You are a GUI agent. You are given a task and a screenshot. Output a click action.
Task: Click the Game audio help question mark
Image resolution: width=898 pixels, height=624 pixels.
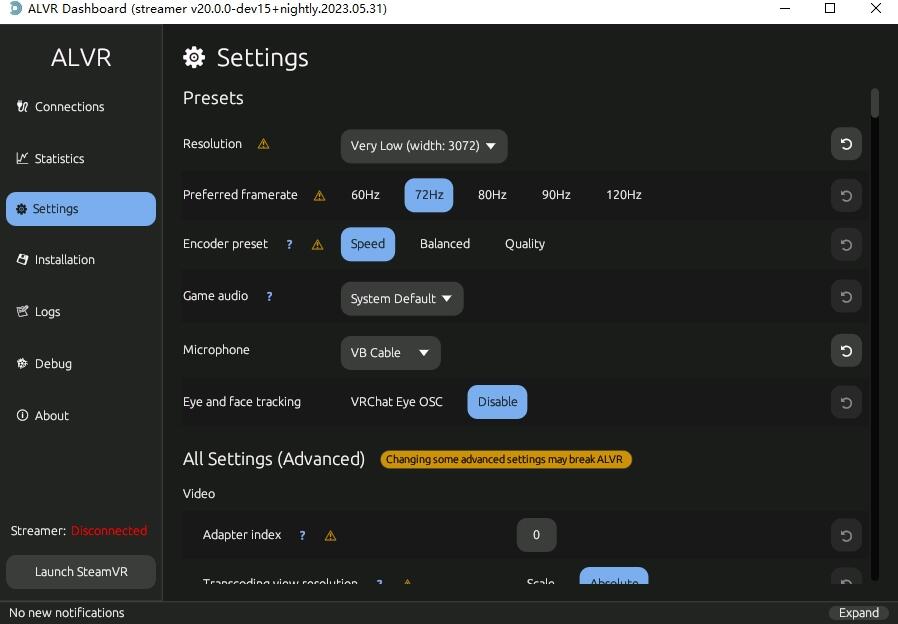tap(269, 296)
